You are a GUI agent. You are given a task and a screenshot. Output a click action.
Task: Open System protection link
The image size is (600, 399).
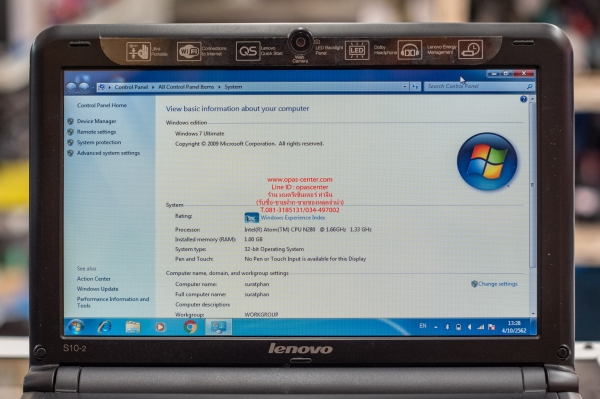click(x=99, y=142)
